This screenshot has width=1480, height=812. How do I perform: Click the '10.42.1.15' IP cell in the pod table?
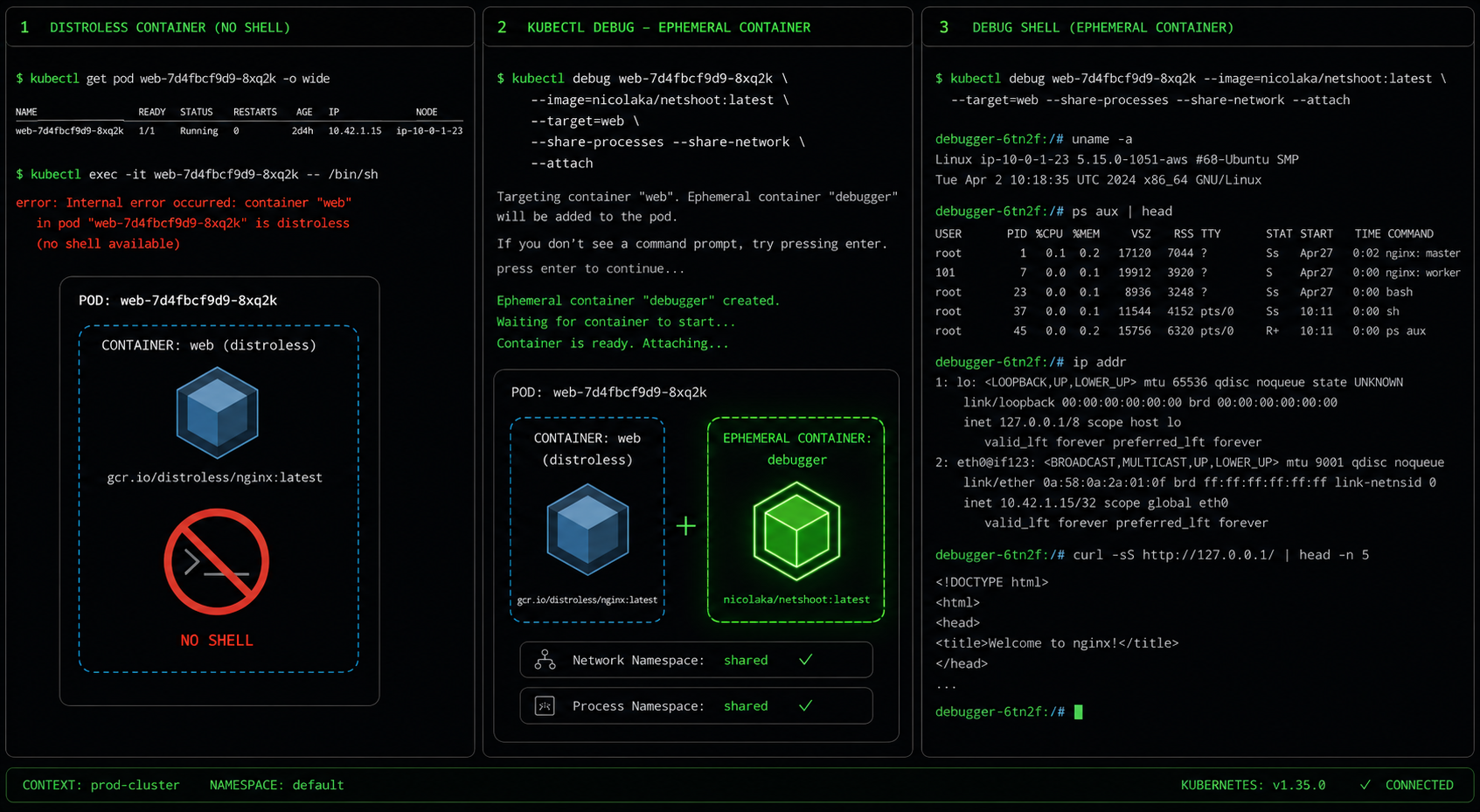pyautogui.click(x=354, y=131)
